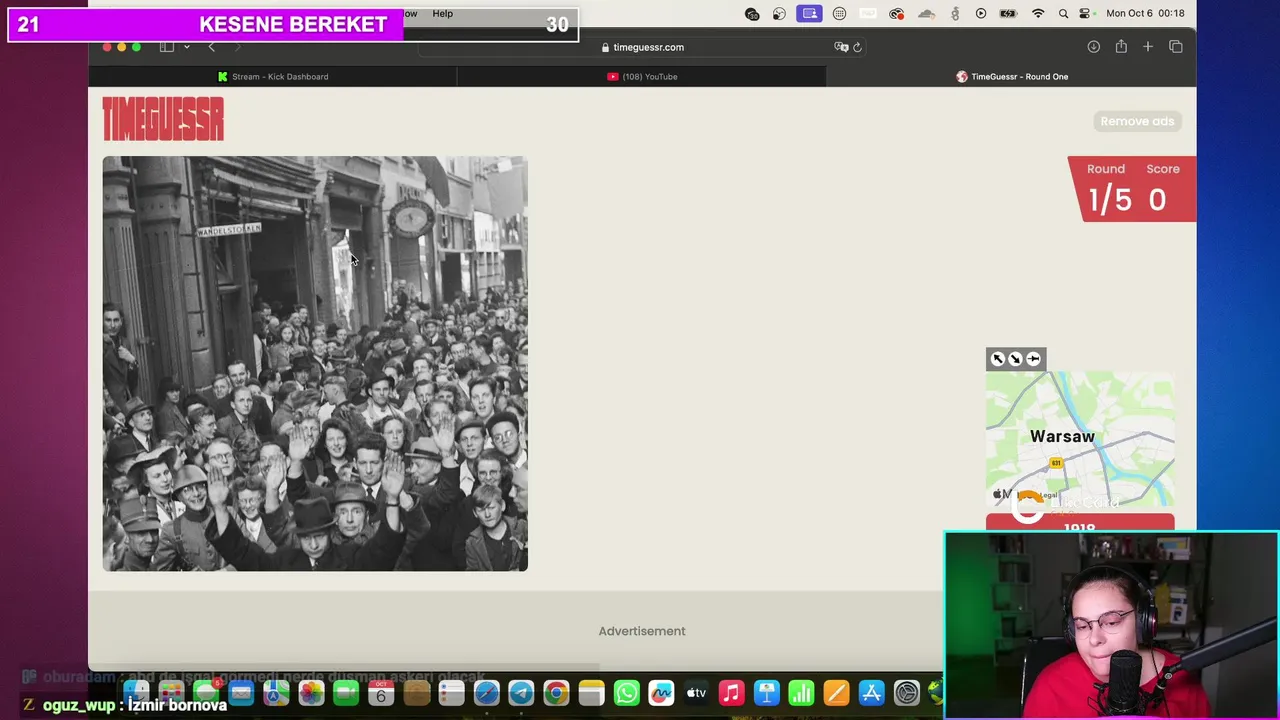
Task: Open Calendar from the Dock
Action: [x=381, y=693]
